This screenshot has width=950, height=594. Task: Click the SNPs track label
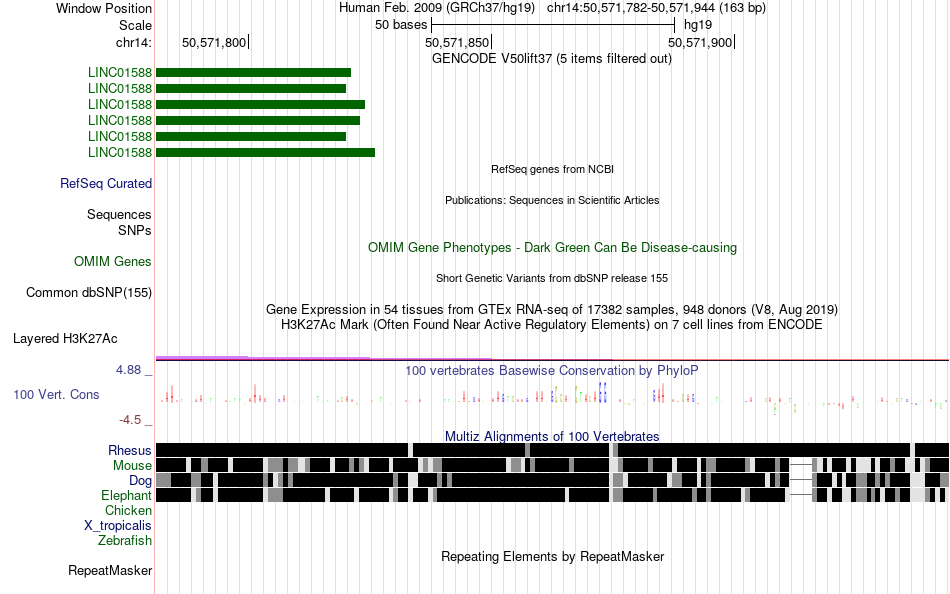(x=135, y=230)
